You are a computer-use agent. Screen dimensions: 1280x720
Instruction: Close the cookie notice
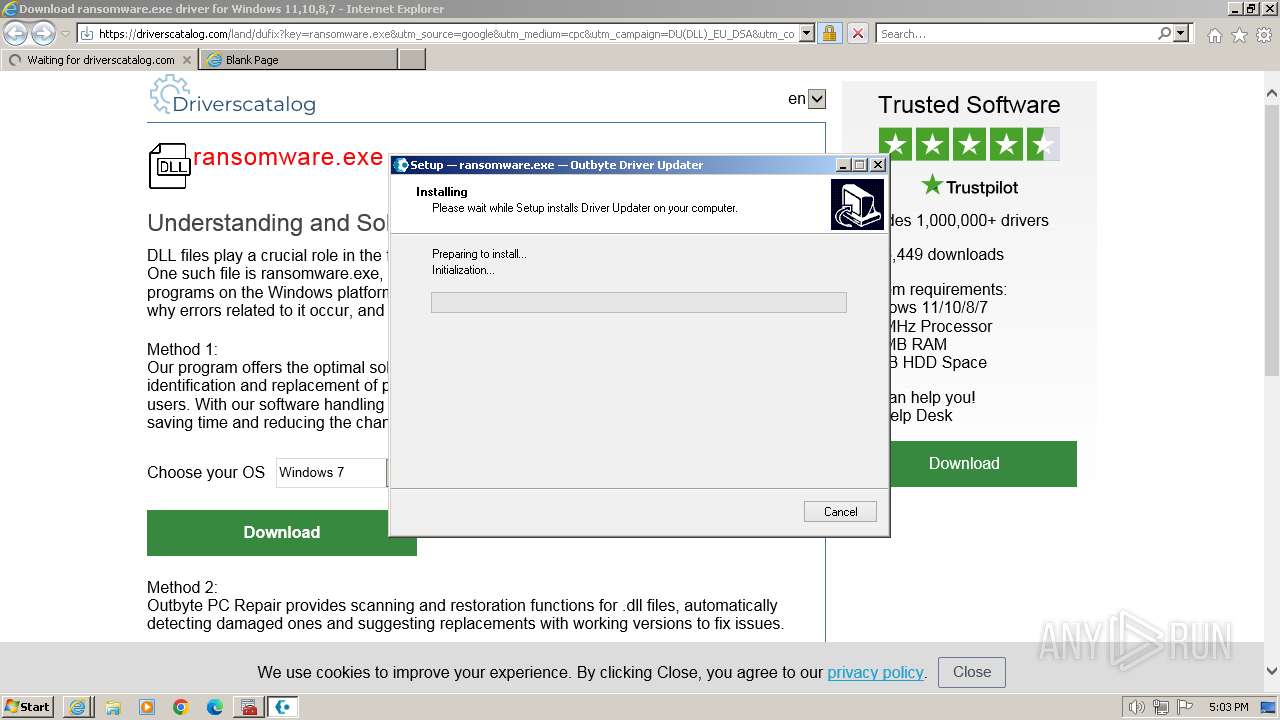click(972, 672)
